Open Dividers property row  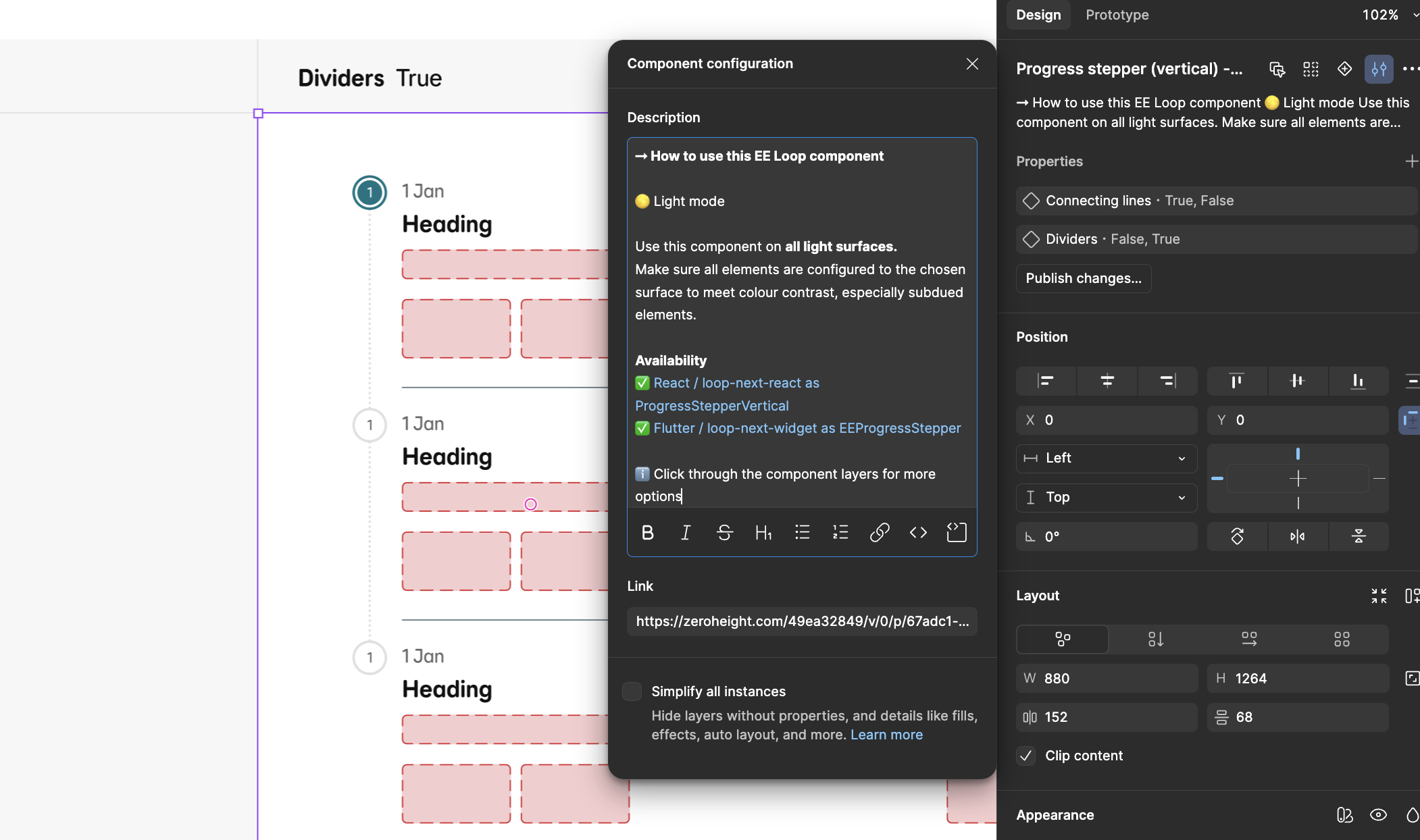click(1216, 239)
